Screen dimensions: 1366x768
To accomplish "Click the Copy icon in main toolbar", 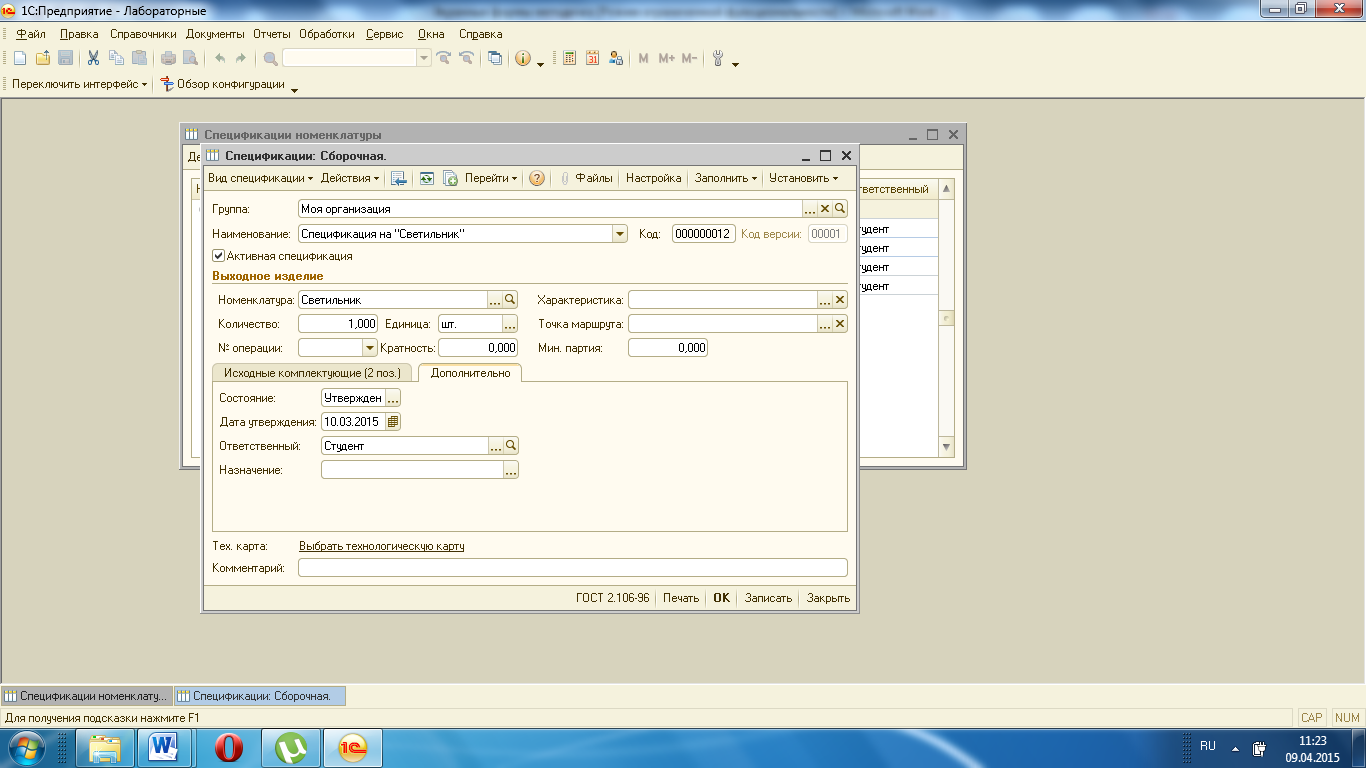I will point(116,58).
